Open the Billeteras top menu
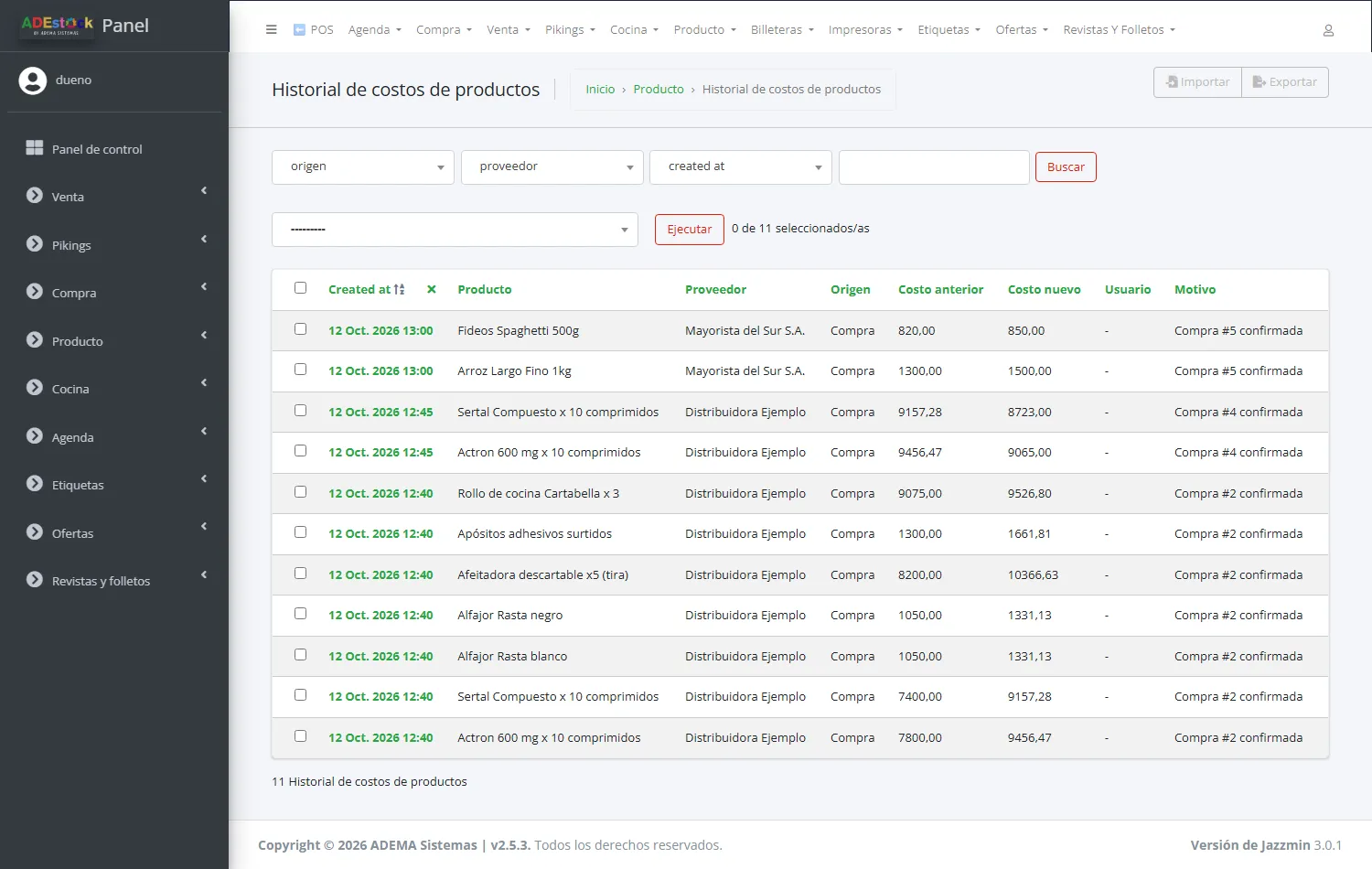The width and height of the screenshot is (1372, 869). [x=782, y=30]
